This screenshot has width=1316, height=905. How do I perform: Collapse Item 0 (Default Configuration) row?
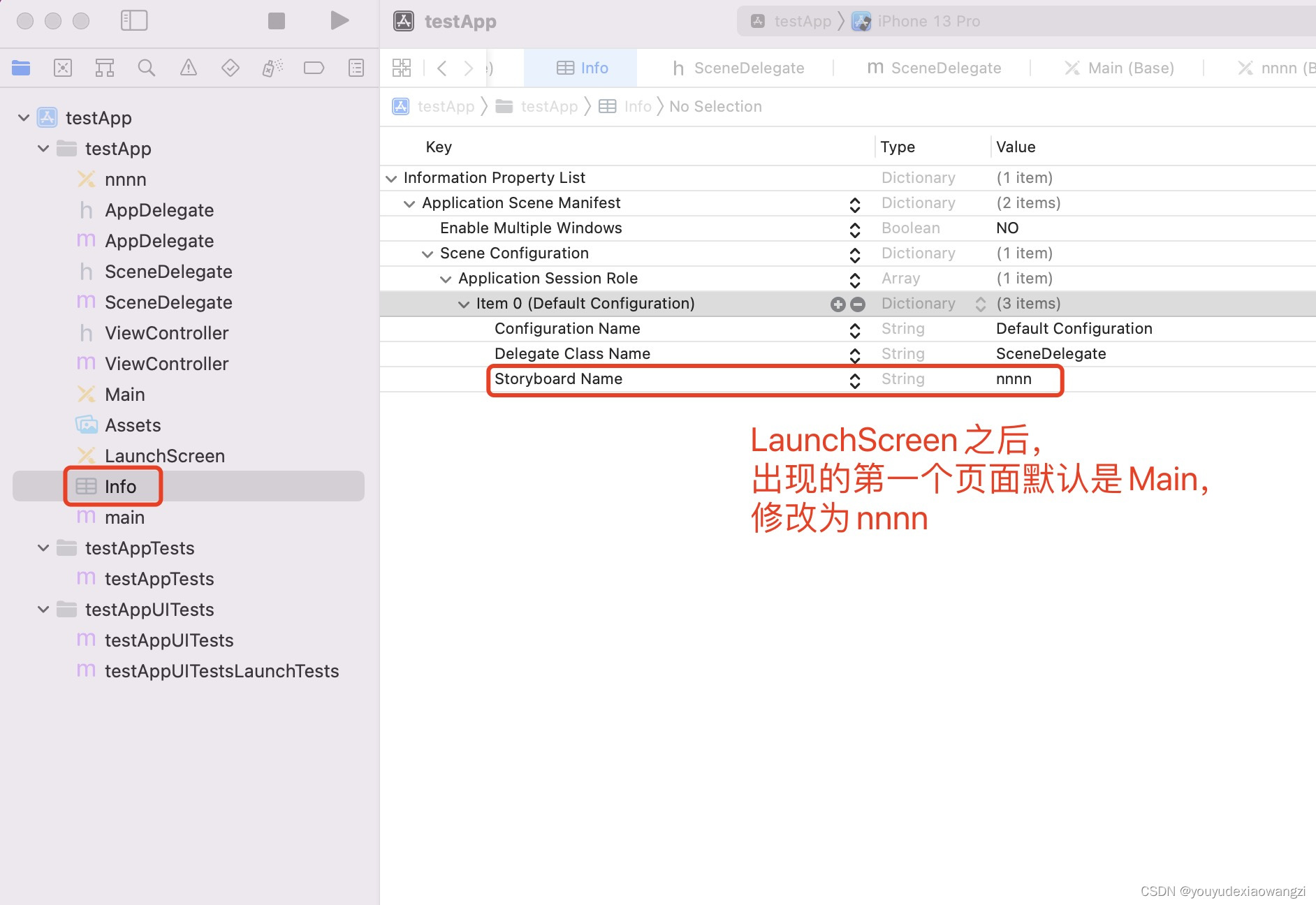tap(464, 304)
